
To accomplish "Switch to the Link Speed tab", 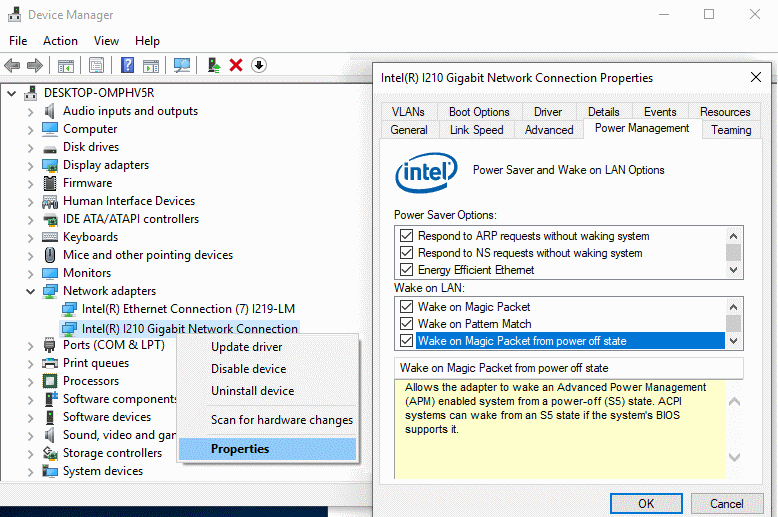I will point(476,129).
